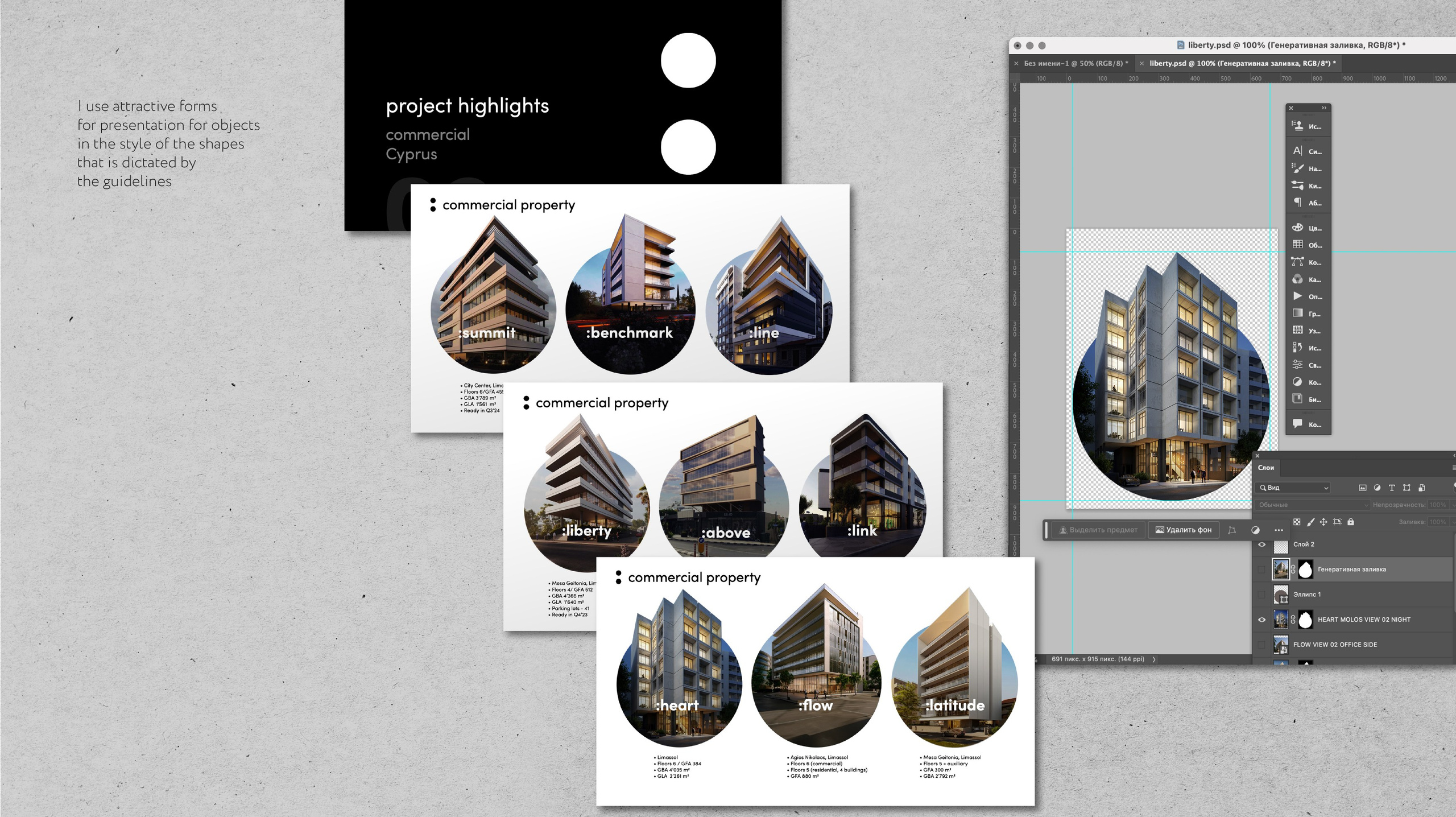Open the Gradients panel icon
Screen dimensions: 1456x817
coord(1297,313)
